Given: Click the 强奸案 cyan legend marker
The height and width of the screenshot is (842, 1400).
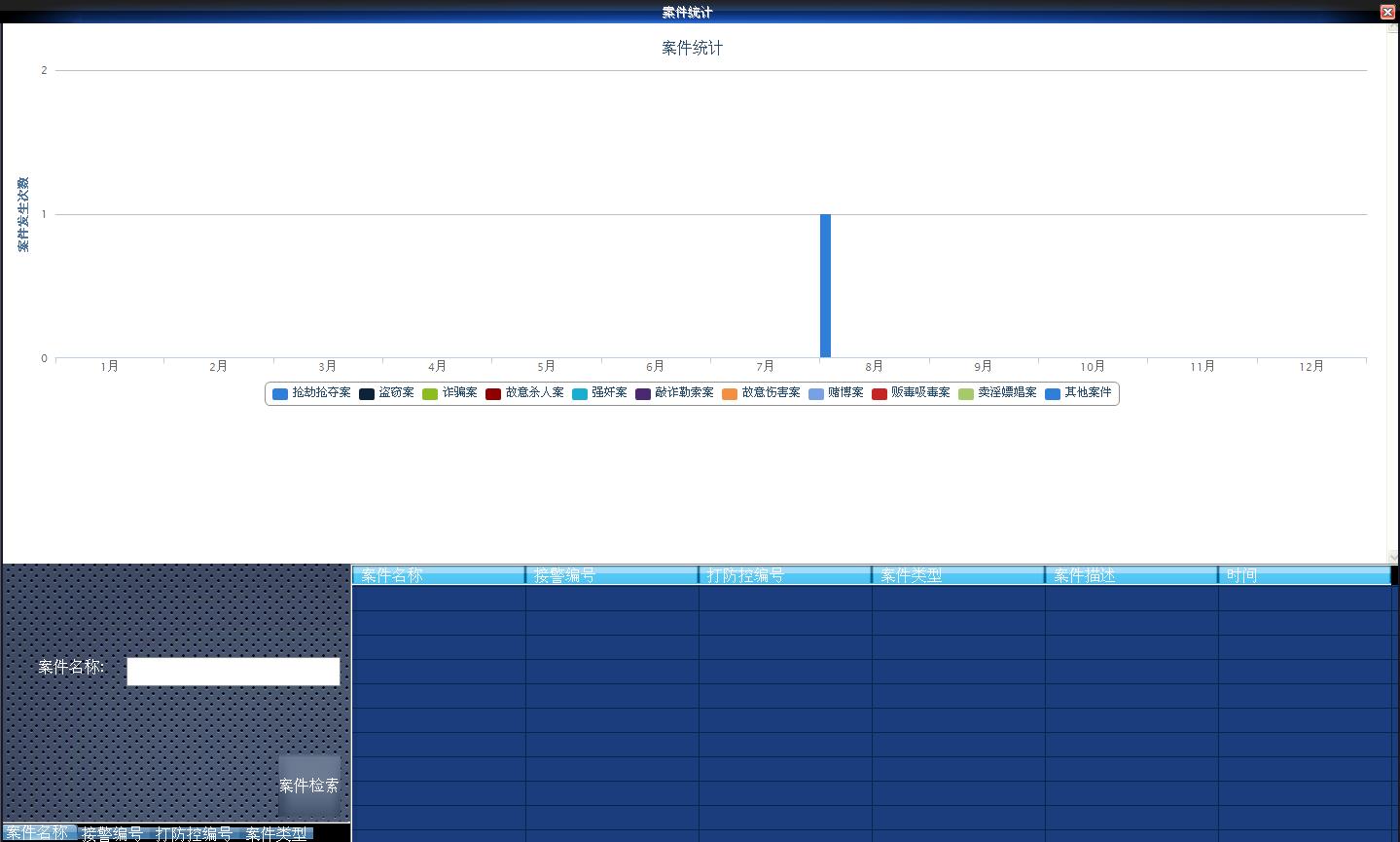Looking at the screenshot, I should (580, 394).
